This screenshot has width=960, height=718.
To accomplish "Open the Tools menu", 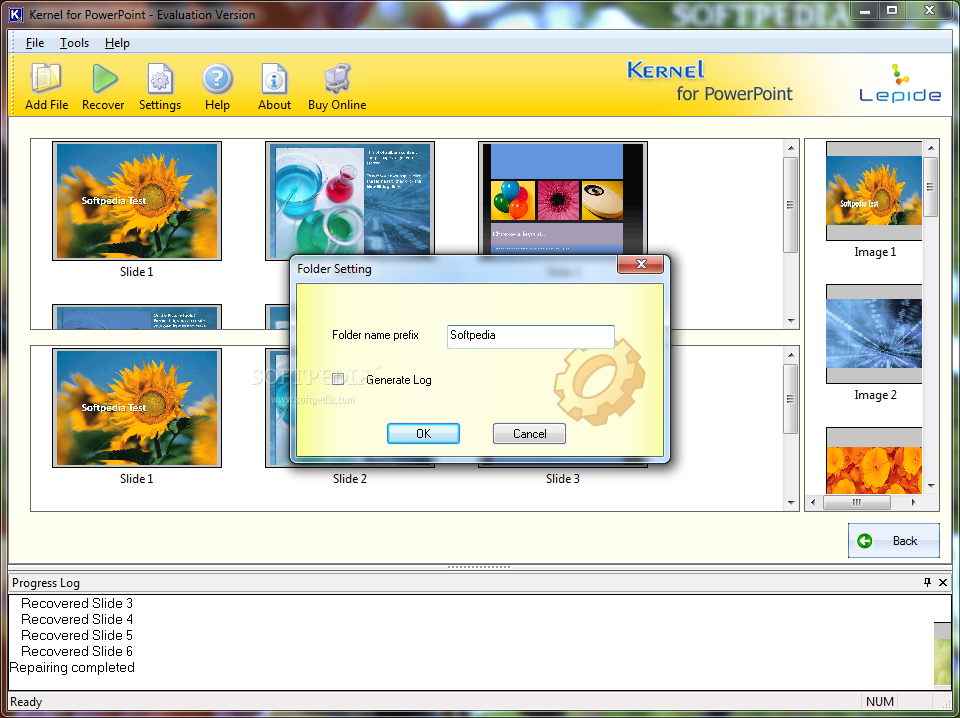I will point(74,43).
